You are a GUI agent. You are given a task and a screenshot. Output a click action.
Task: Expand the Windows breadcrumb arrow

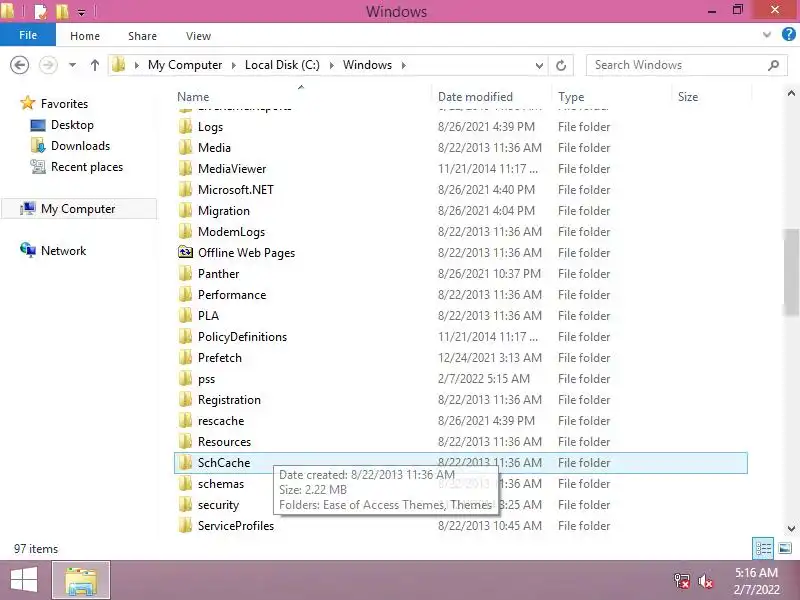point(404,65)
